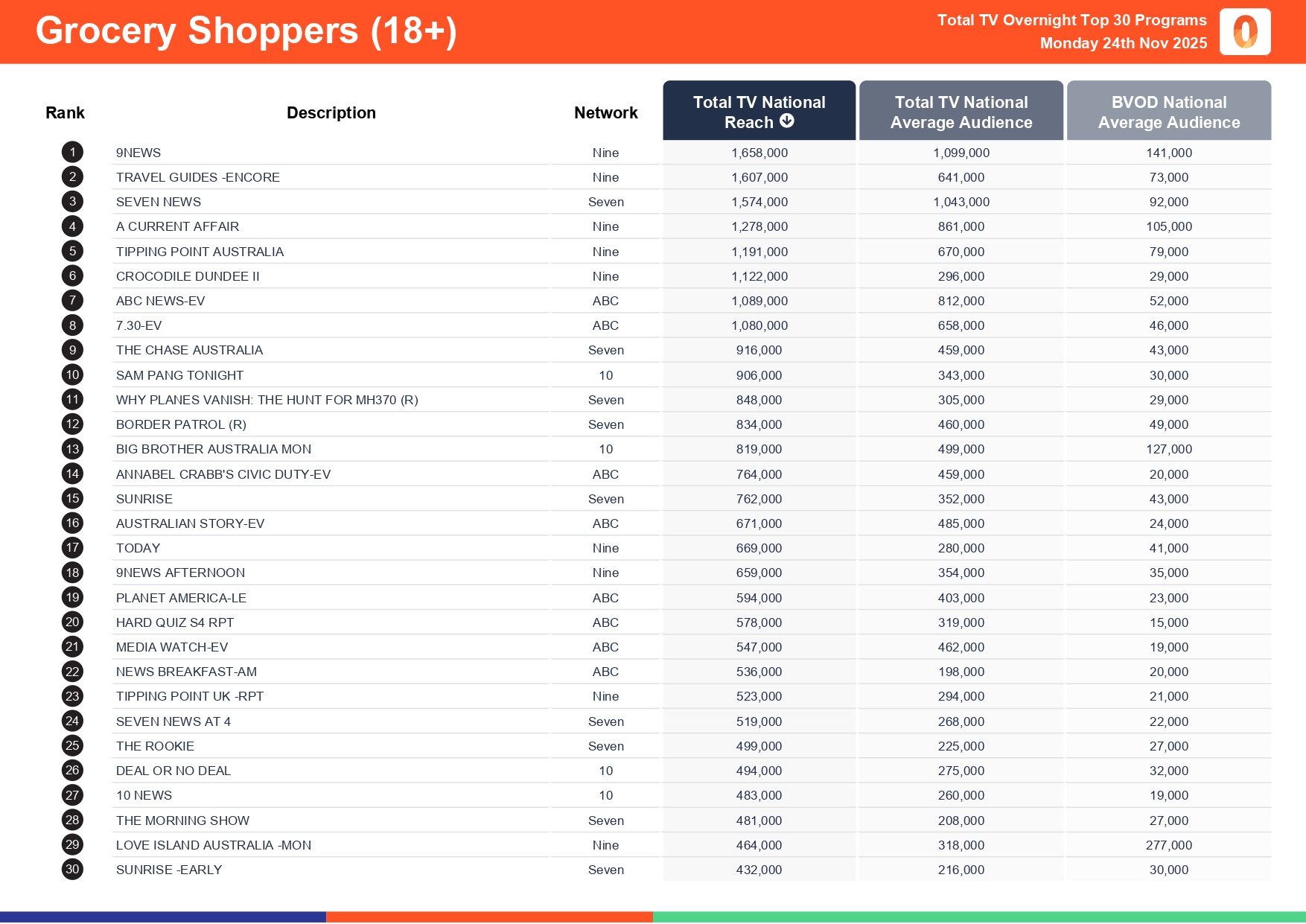The width and height of the screenshot is (1306, 924).
Task: Click the rank 30 circle badge
Action: (x=72, y=870)
